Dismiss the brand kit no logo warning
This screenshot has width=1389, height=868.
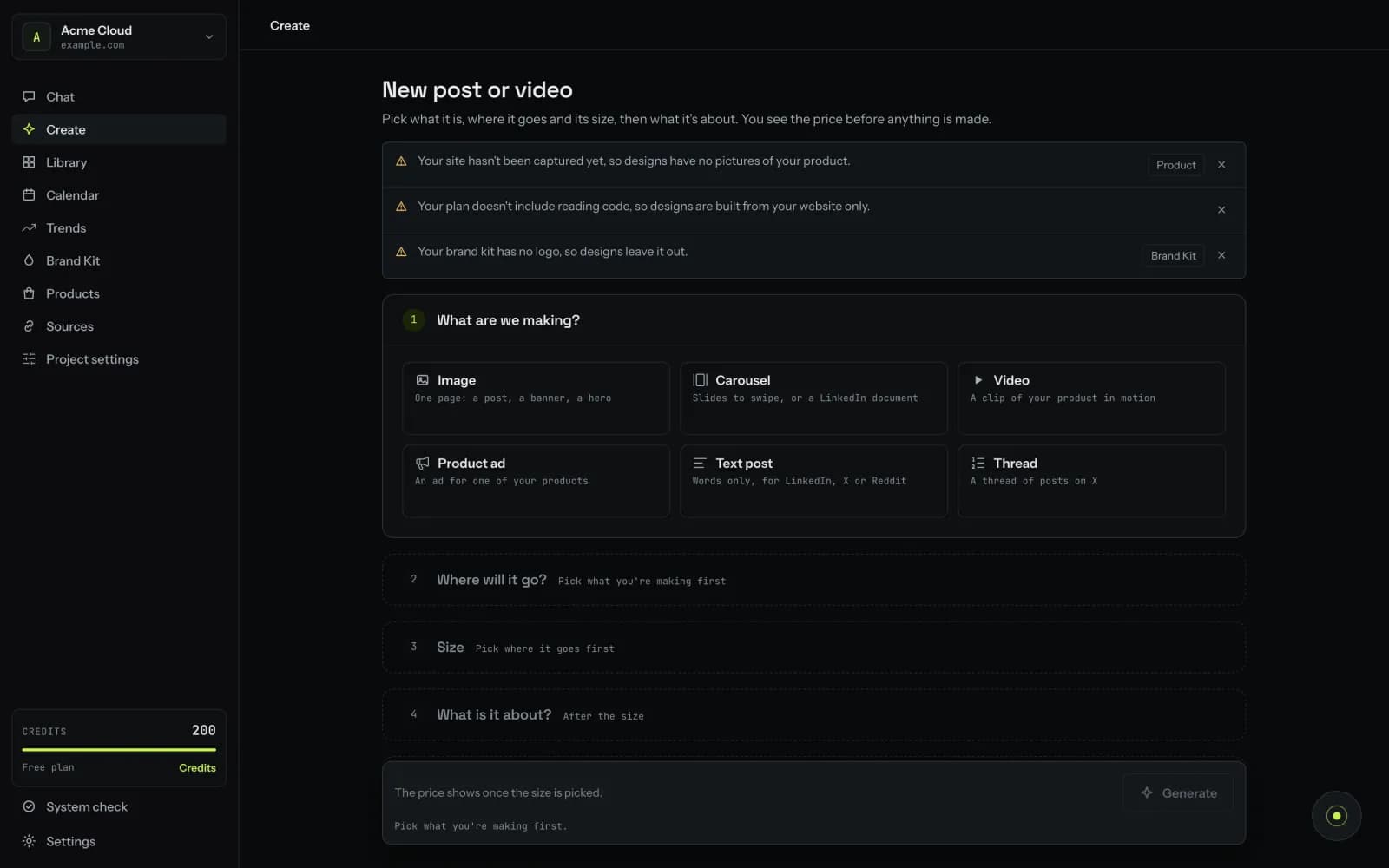click(x=1221, y=255)
